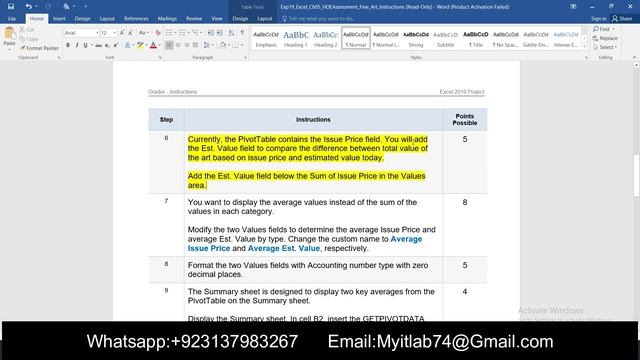Open the File tab
Viewport: 640px width, 360px height.
point(12,18)
